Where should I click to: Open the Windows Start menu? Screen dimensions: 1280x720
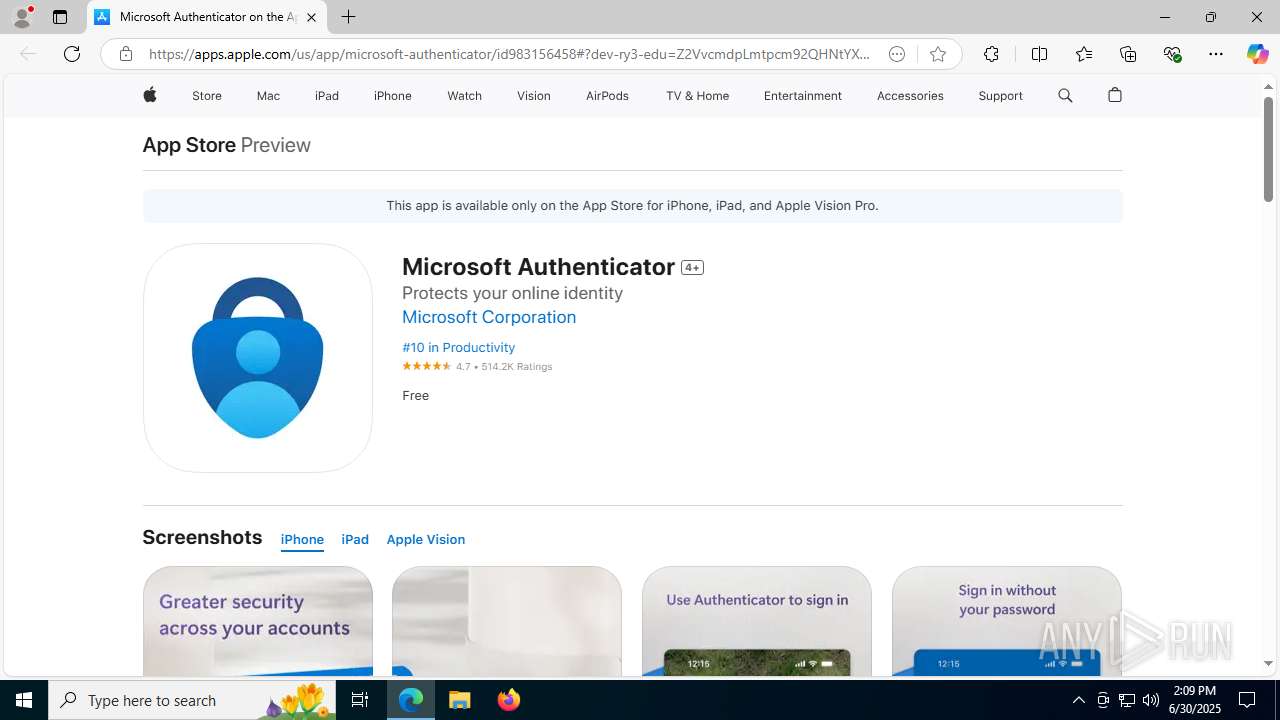pyautogui.click(x=24, y=700)
